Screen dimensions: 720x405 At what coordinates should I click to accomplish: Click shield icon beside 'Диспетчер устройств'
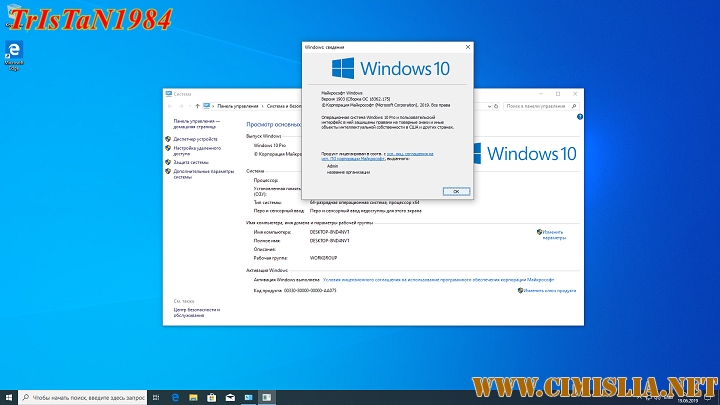tap(168, 139)
